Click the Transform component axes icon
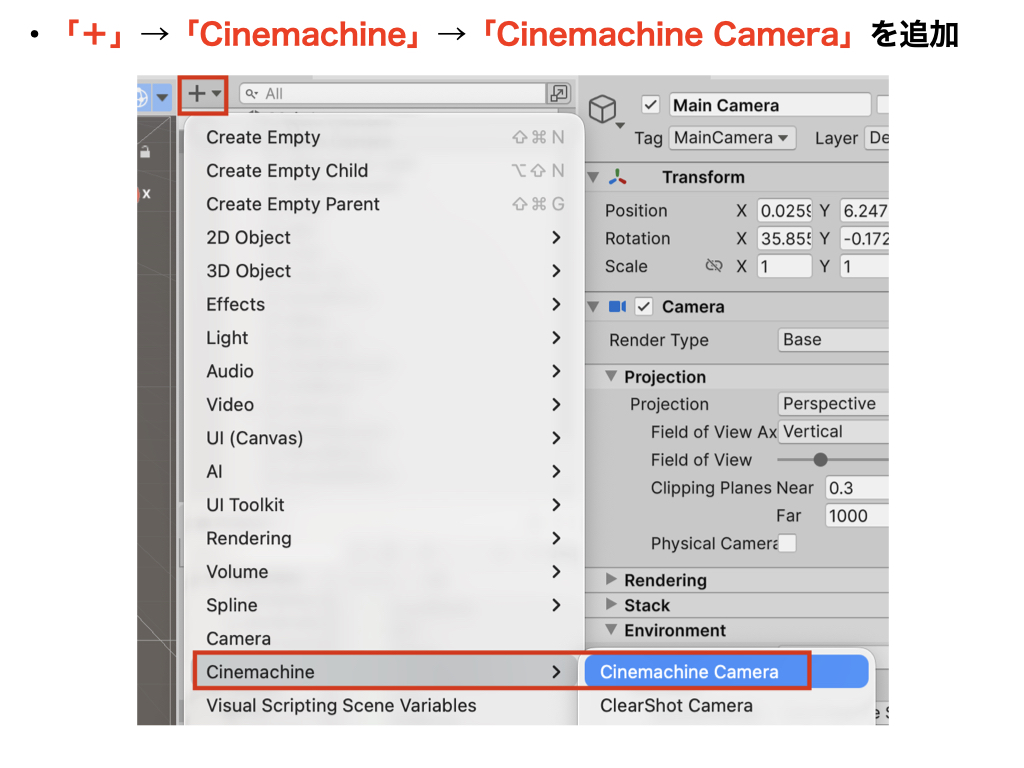This screenshot has width=1024, height=768. [x=619, y=177]
